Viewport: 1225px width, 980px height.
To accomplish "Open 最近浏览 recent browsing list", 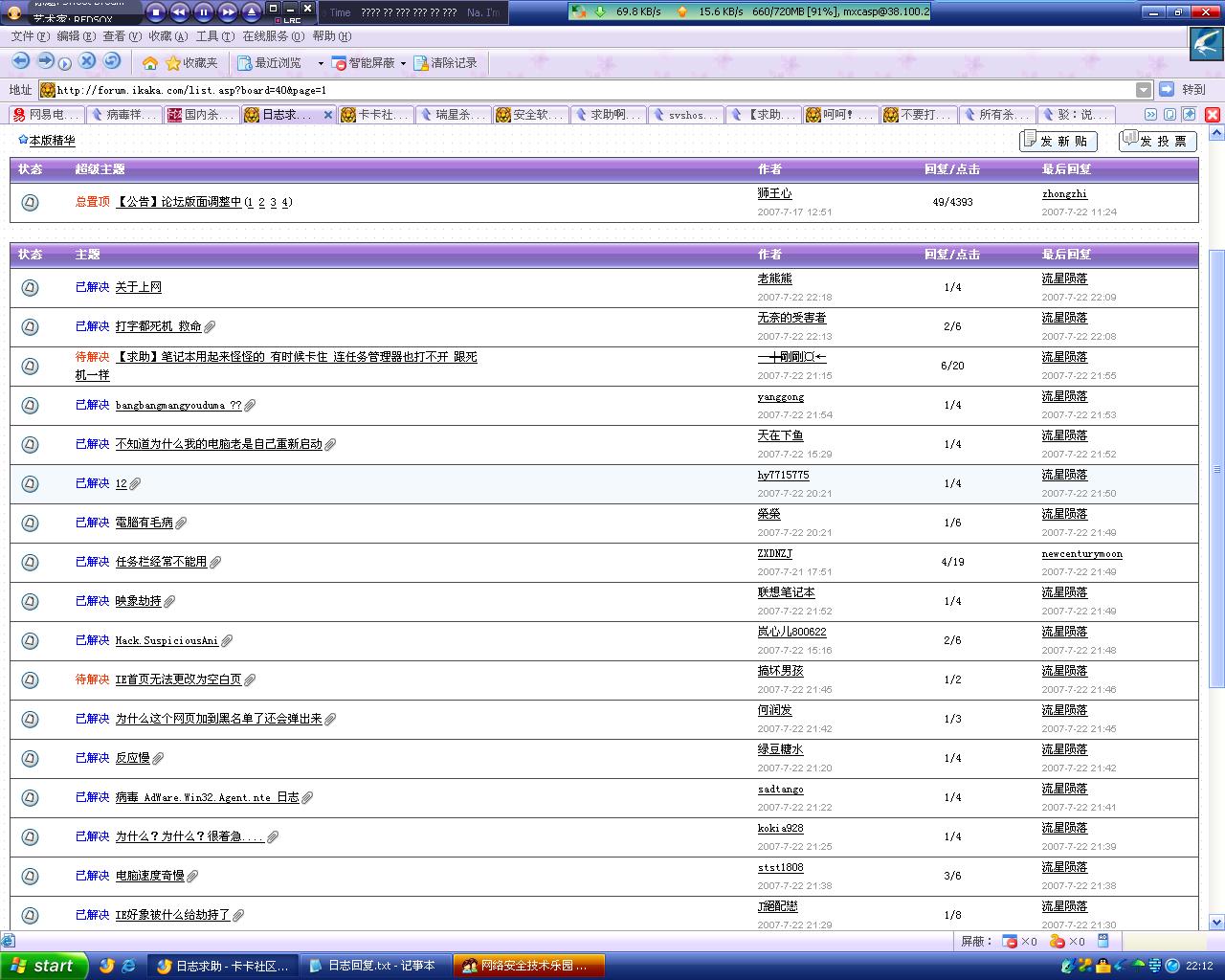I will 269,63.
